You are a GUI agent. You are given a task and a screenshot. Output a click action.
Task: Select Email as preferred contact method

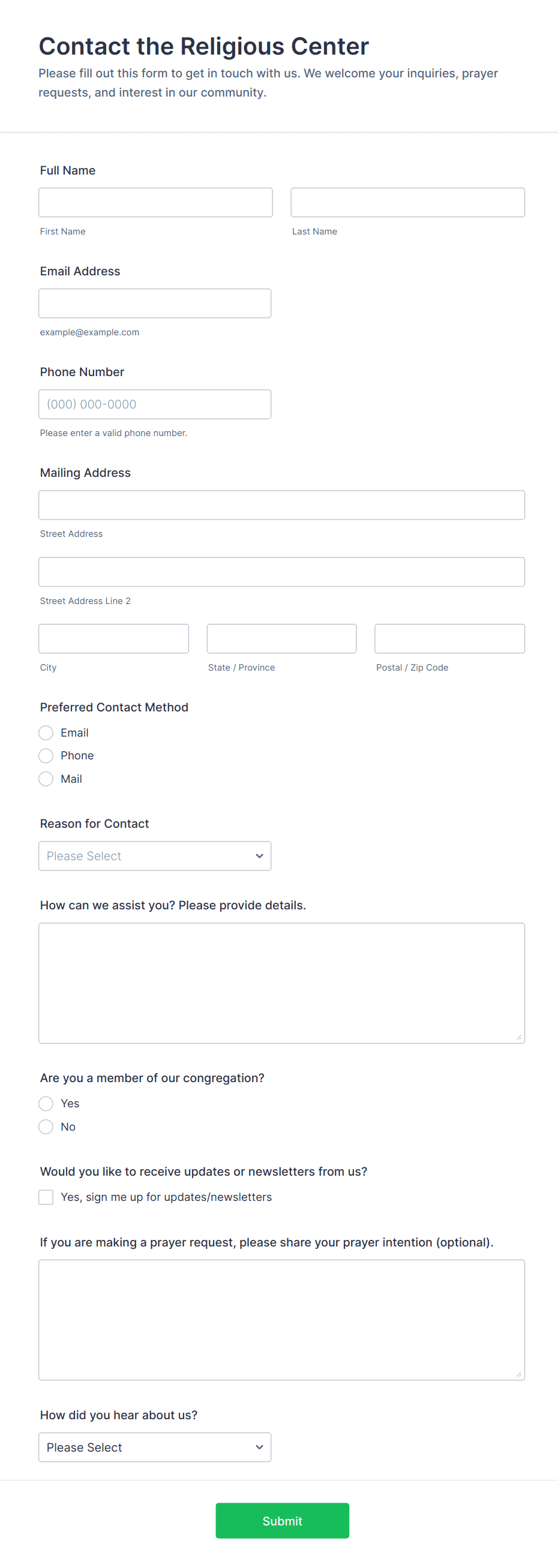tap(46, 733)
